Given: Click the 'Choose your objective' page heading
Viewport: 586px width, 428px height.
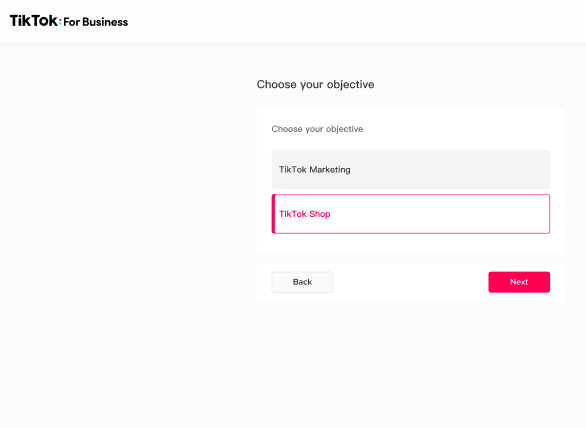Looking at the screenshot, I should coord(315,84).
